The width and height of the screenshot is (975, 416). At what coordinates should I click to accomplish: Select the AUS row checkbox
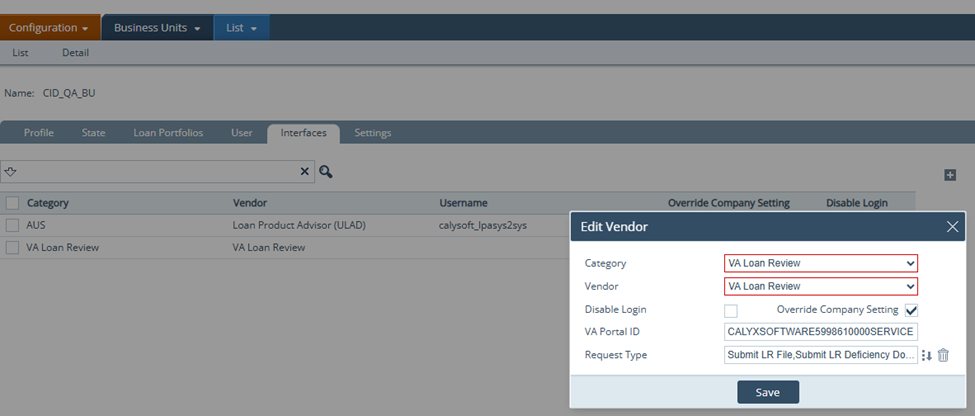(12, 225)
